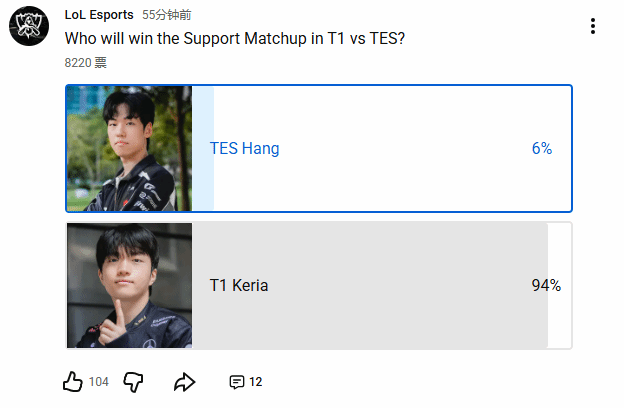Click the 55分钟前 post timestamp
Image resolution: width=624 pixels, height=408 pixels.
(x=167, y=15)
